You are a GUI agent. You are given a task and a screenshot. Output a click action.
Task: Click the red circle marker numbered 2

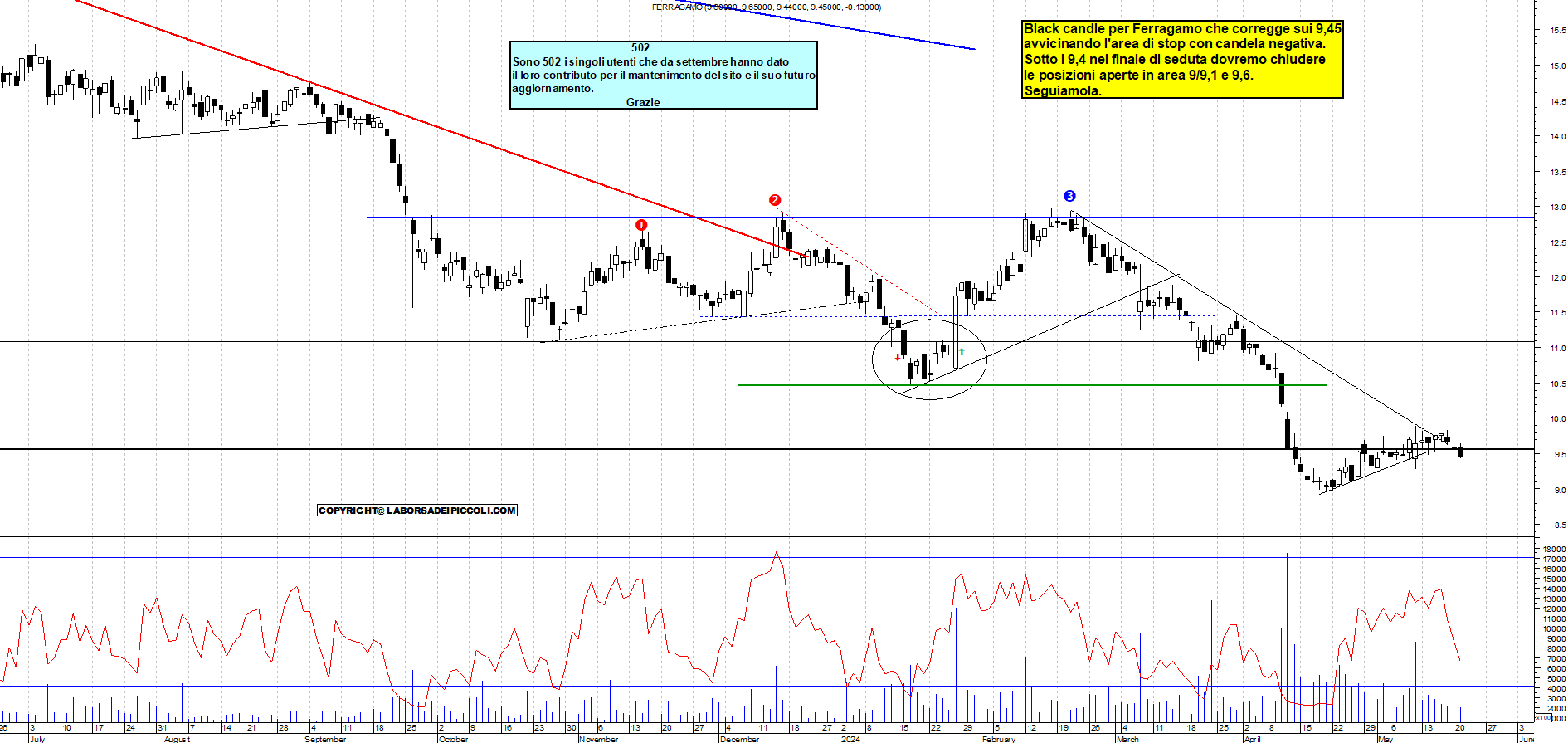(775, 200)
